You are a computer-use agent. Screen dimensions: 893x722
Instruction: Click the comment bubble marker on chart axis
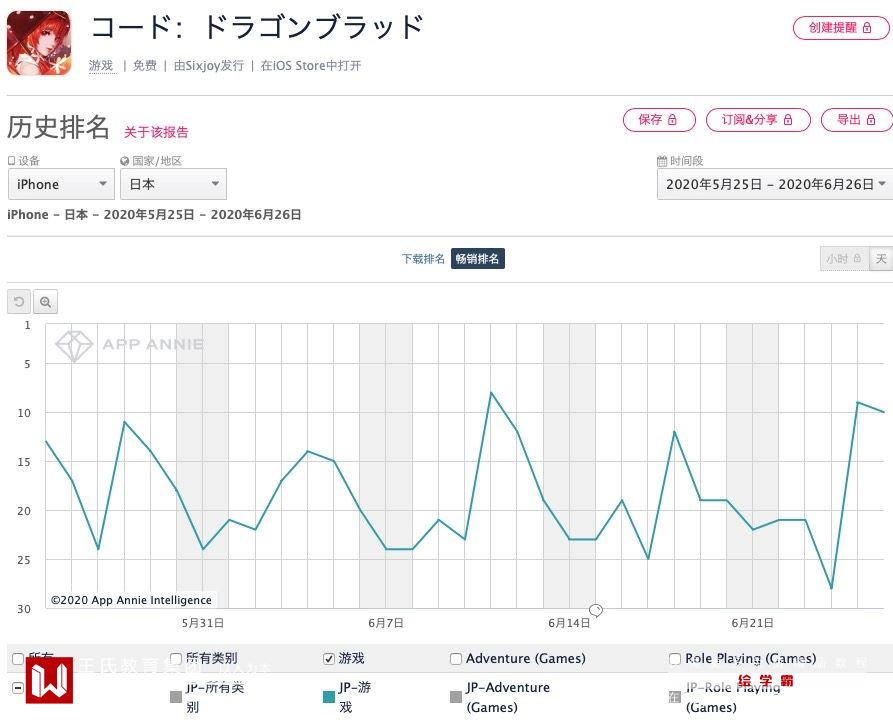point(596,609)
